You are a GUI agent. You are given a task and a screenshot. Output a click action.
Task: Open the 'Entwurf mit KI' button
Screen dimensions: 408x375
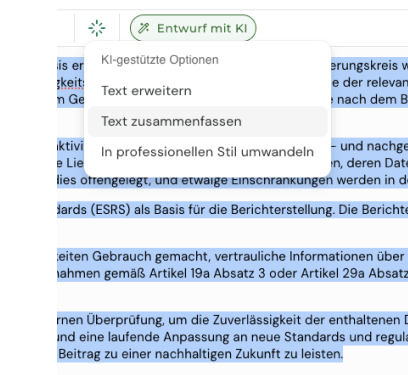(193, 28)
